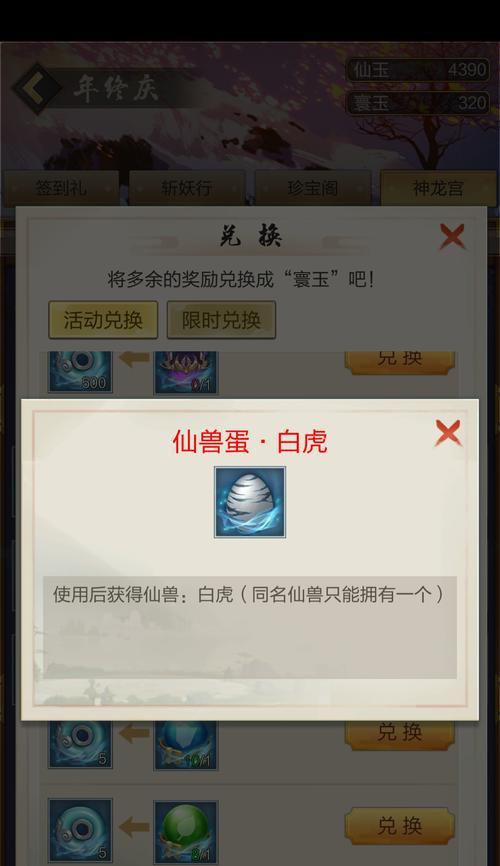This screenshot has height=866, width=500.
Task: Tap the blue crystal item icon
Action: pyautogui.click(x=186, y=745)
